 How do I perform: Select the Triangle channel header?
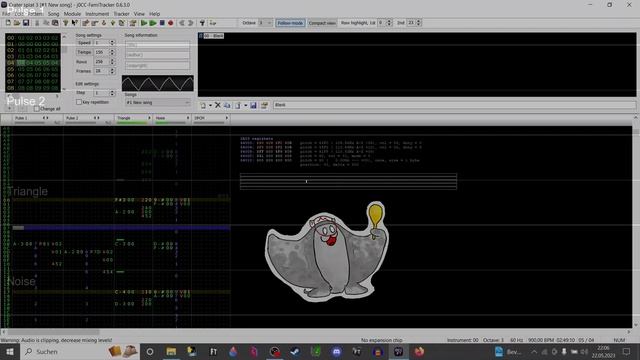[x=133, y=119]
